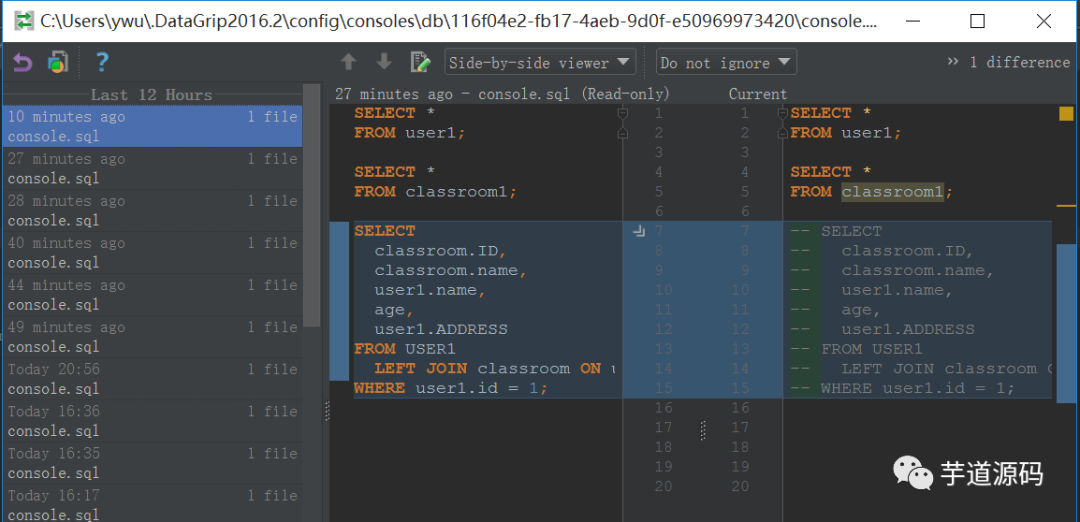Click the DataGrip window title icon
Screen dimensions: 1080x522
pos(25,21)
